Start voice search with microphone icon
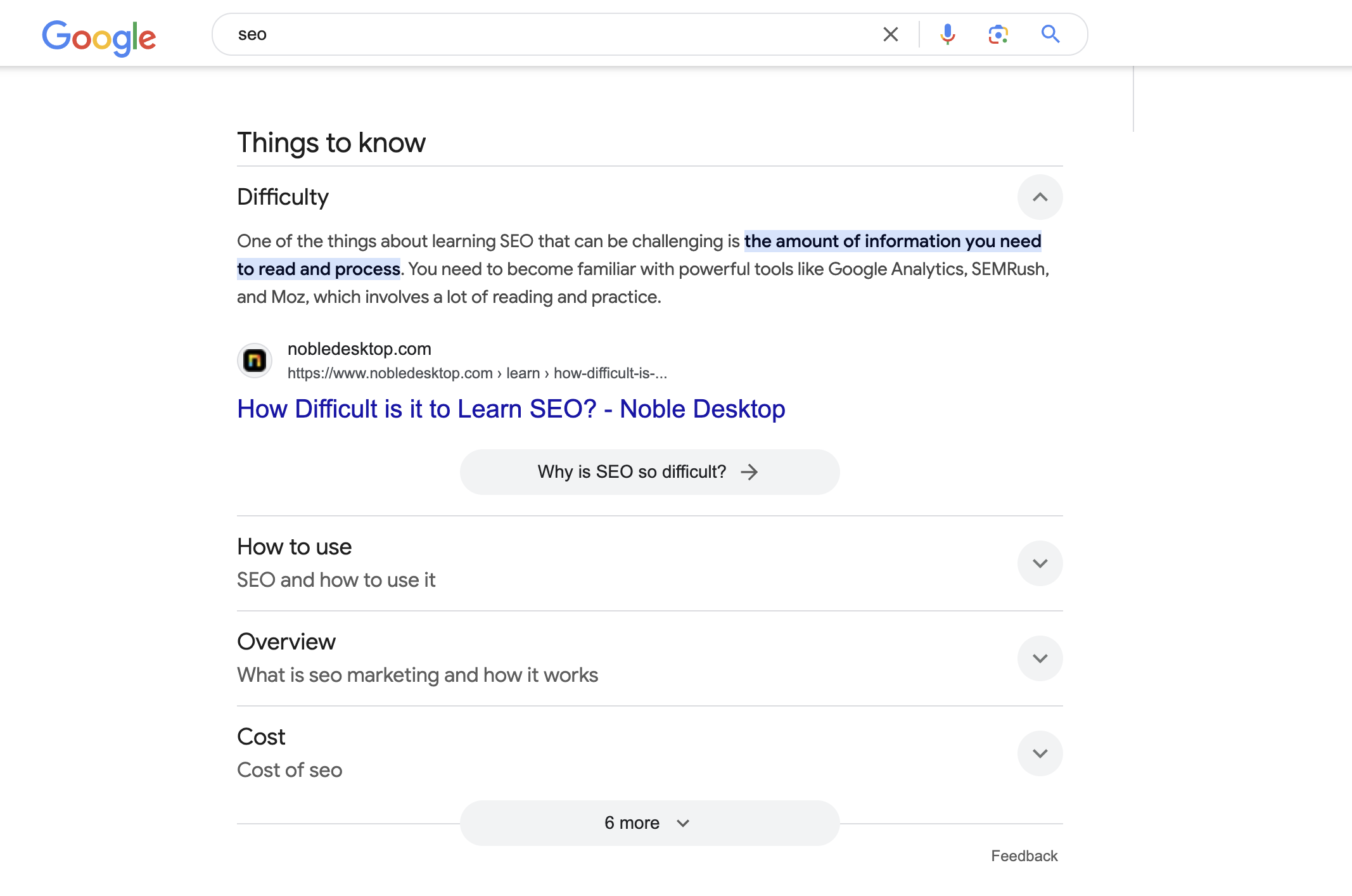The image size is (1352, 896). coord(947,34)
